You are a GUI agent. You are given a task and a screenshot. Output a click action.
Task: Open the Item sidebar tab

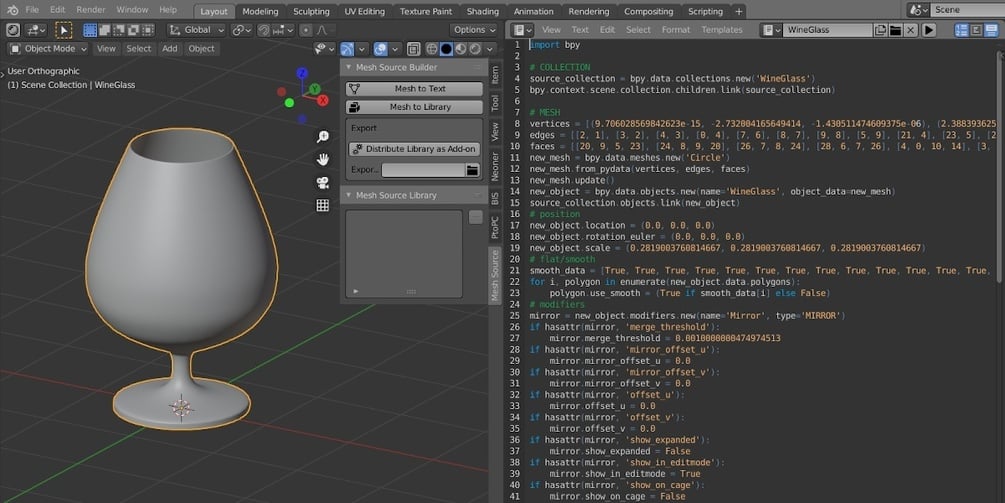point(495,76)
